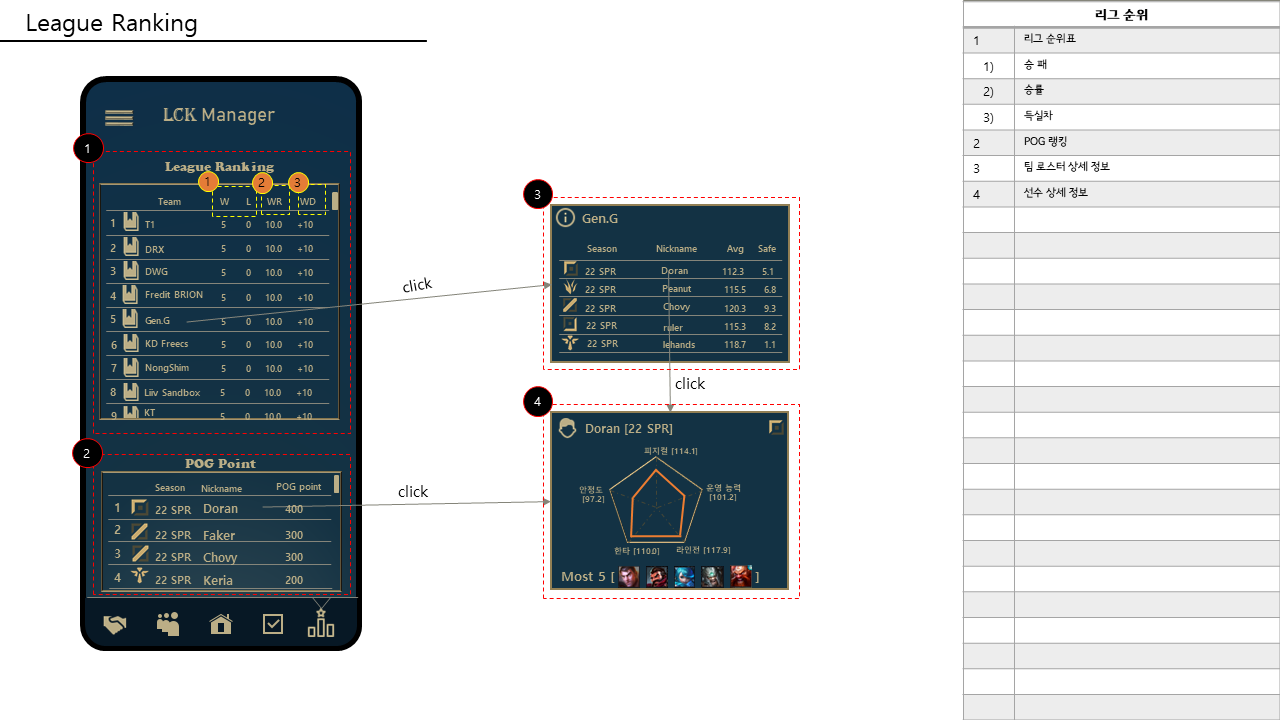Click the top lane icon in Doran detail corner

[x=776, y=428]
